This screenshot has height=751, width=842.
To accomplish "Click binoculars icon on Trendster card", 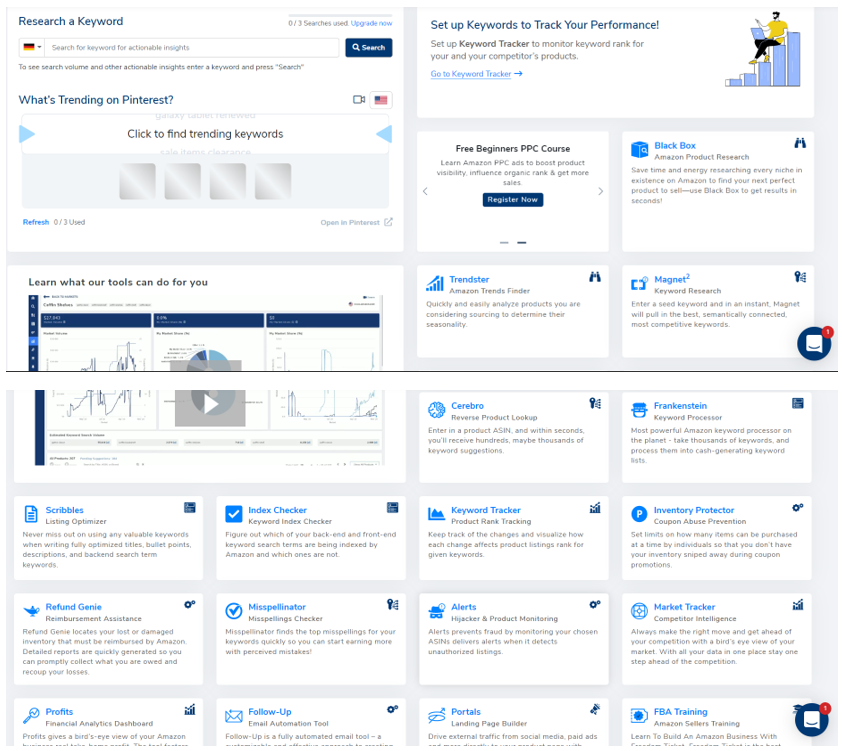I will 594,277.
